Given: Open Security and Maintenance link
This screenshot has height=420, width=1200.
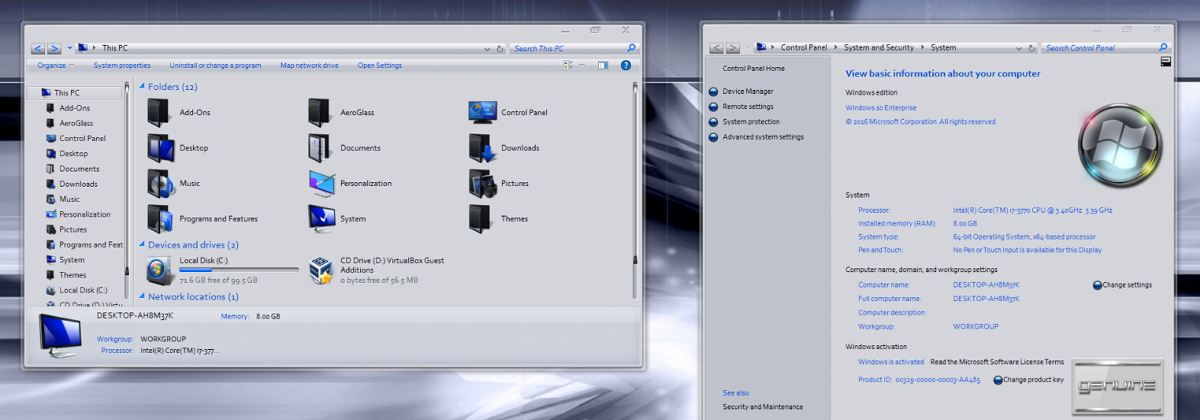Looking at the screenshot, I should click(762, 407).
